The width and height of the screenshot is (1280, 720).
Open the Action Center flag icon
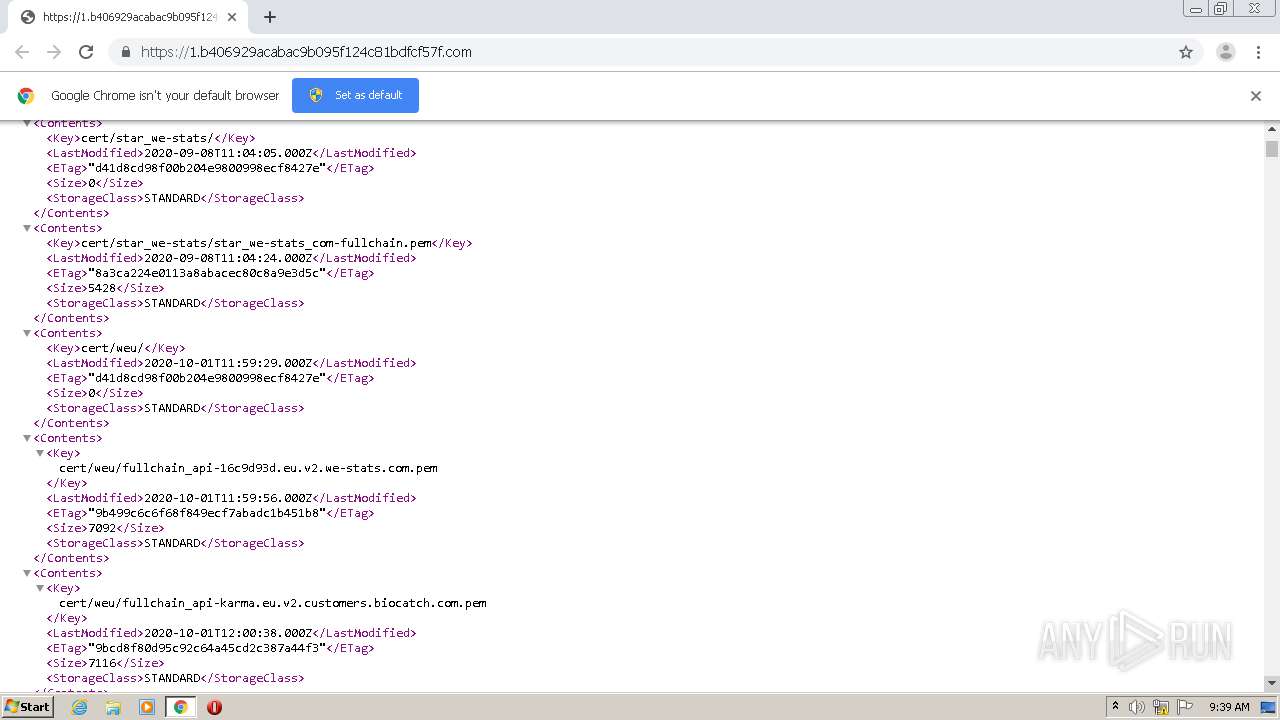click(1185, 707)
